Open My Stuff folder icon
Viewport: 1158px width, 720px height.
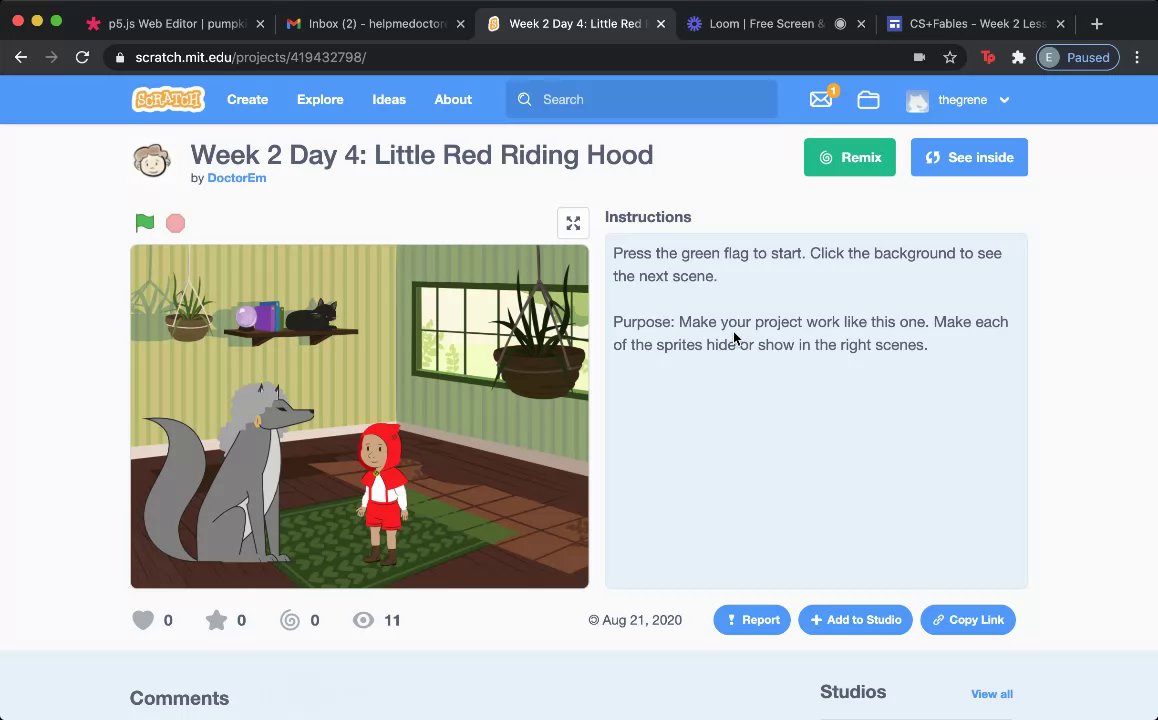click(868, 100)
